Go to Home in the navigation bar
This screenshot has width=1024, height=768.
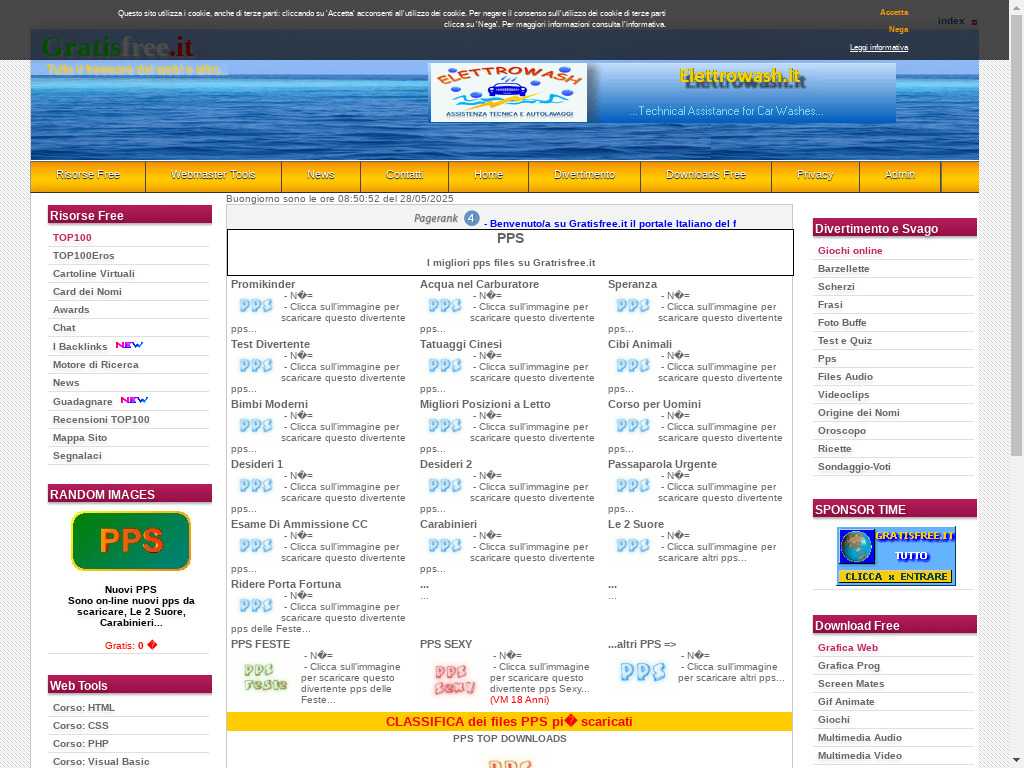[x=488, y=175]
